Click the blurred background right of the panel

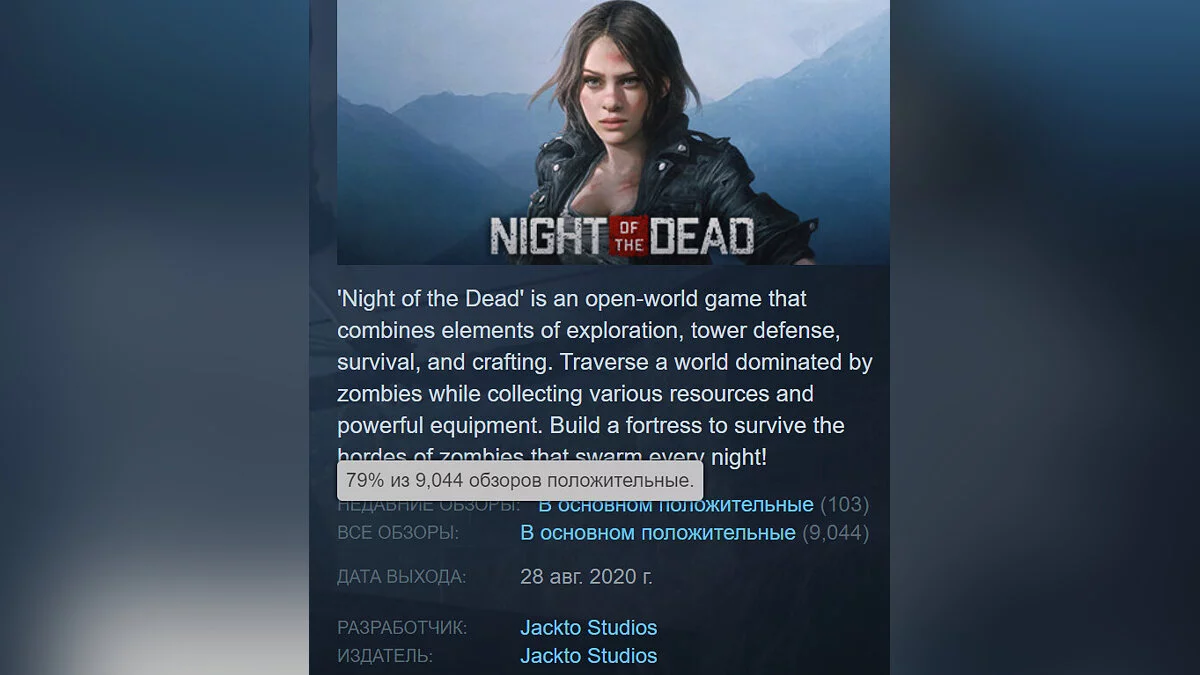click(x=1045, y=337)
